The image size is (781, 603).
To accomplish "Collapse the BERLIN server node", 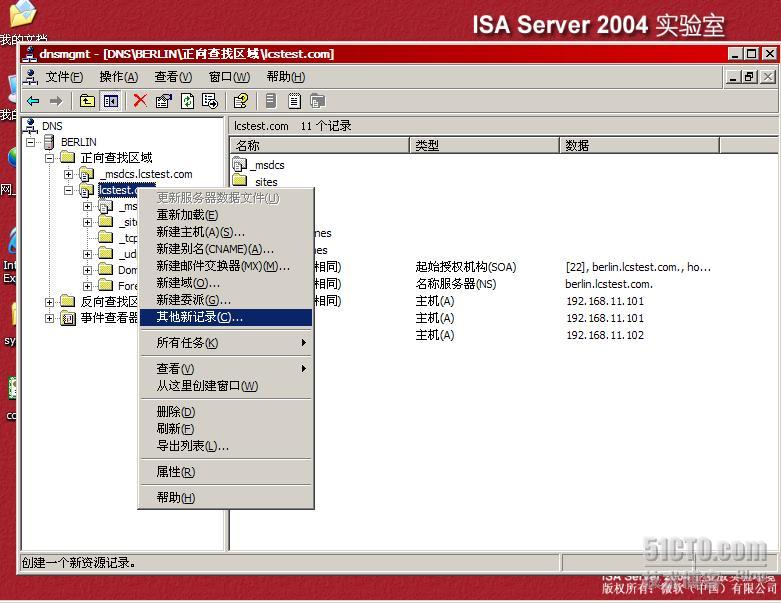I will [x=31, y=142].
